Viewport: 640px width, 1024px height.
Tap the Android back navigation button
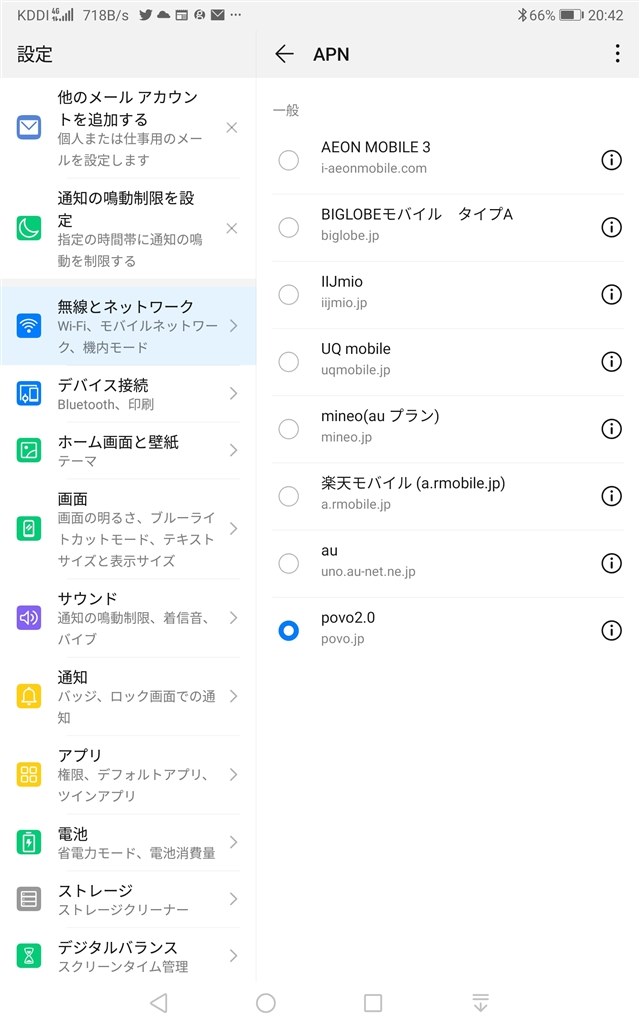(x=159, y=1002)
